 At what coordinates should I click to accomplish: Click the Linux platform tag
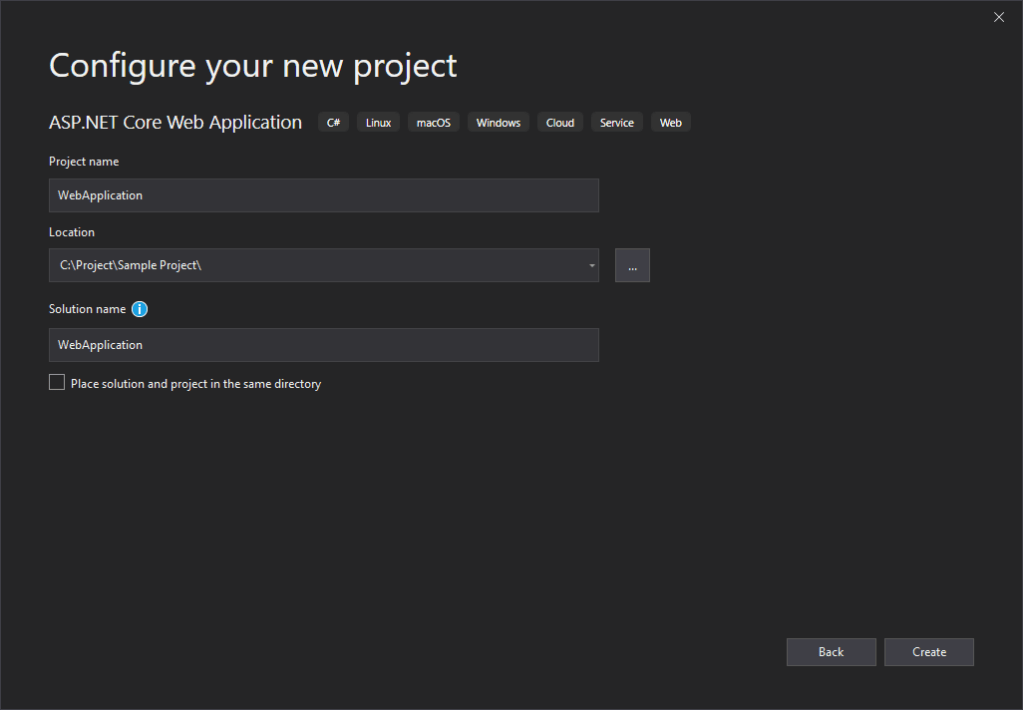click(378, 123)
